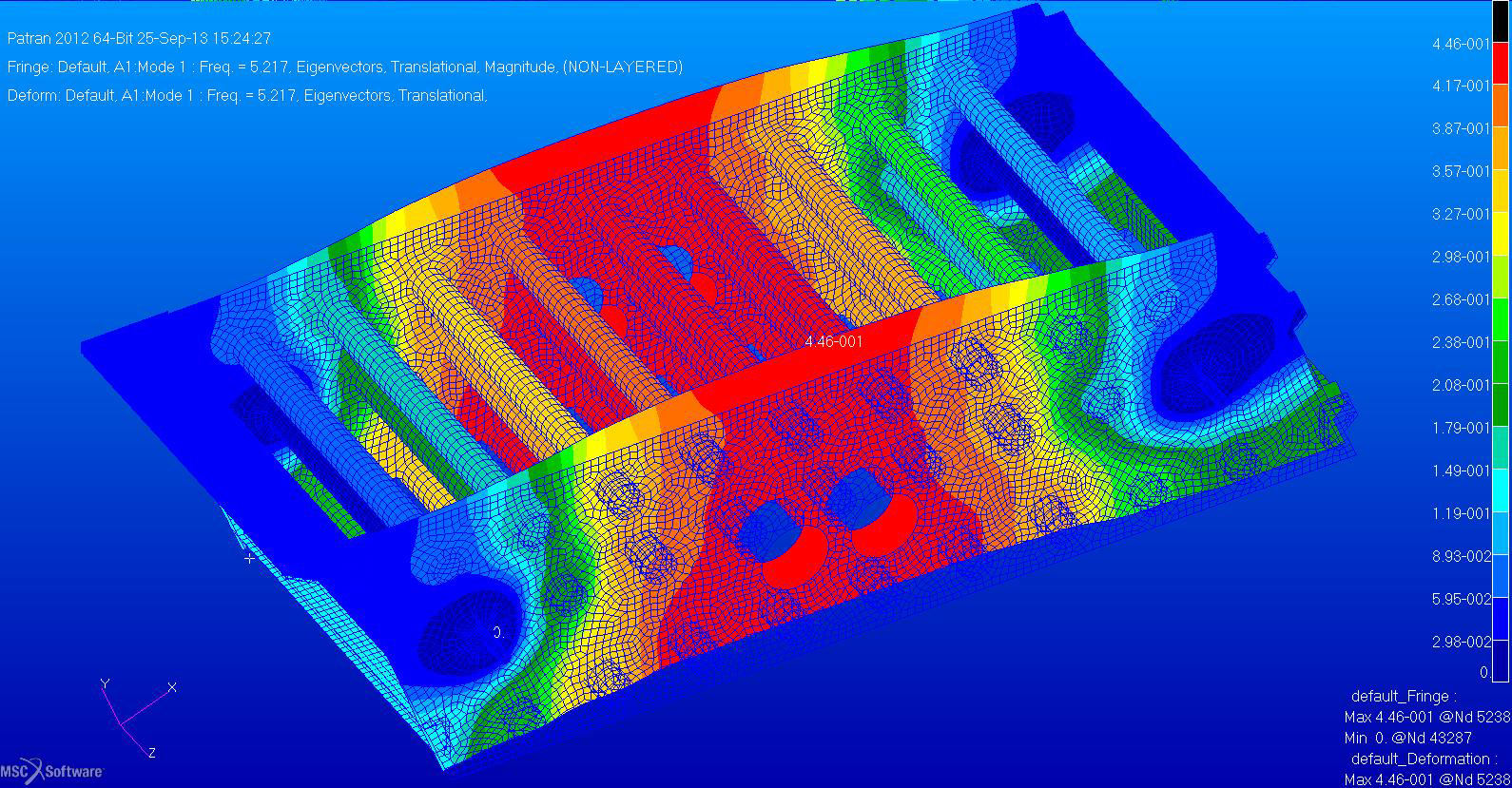Click the 'Min 0. @Nd 43287' text
Viewport: 1512px width, 788px height.
click(x=1409, y=738)
